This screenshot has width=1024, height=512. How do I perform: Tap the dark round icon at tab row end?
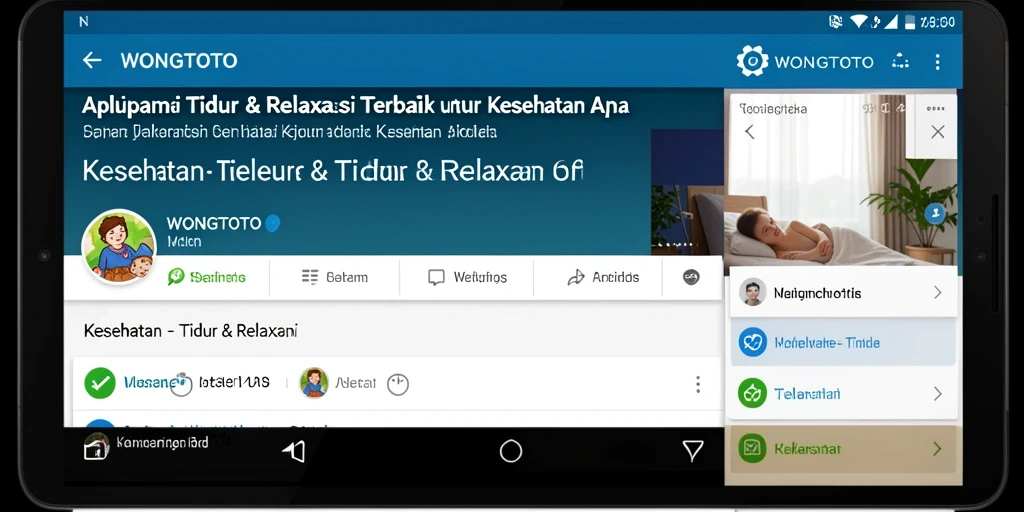pos(692,277)
